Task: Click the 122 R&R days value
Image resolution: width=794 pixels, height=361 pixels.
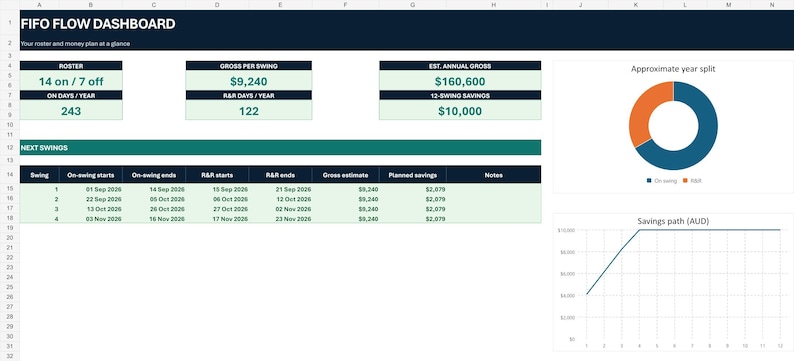Action: point(249,111)
